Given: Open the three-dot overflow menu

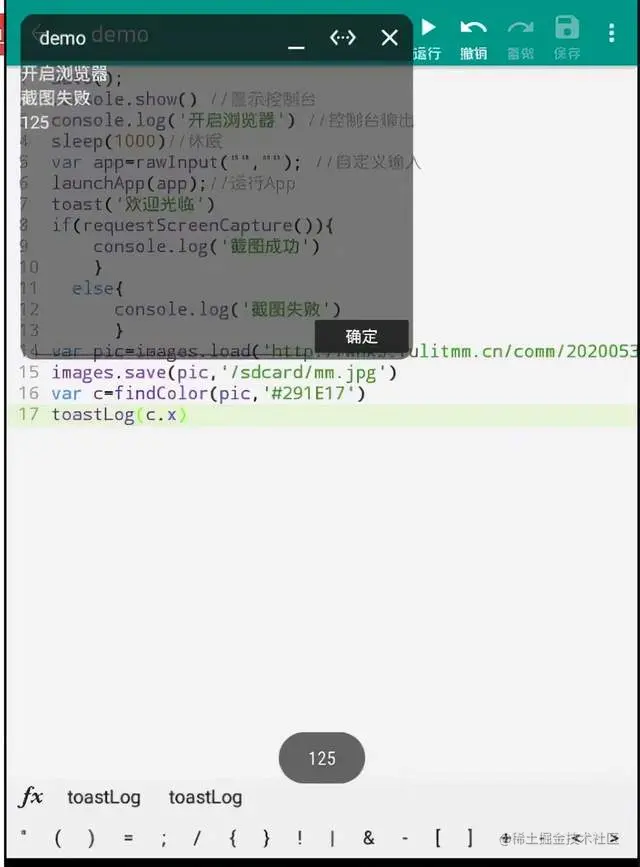Looking at the screenshot, I should [611, 33].
